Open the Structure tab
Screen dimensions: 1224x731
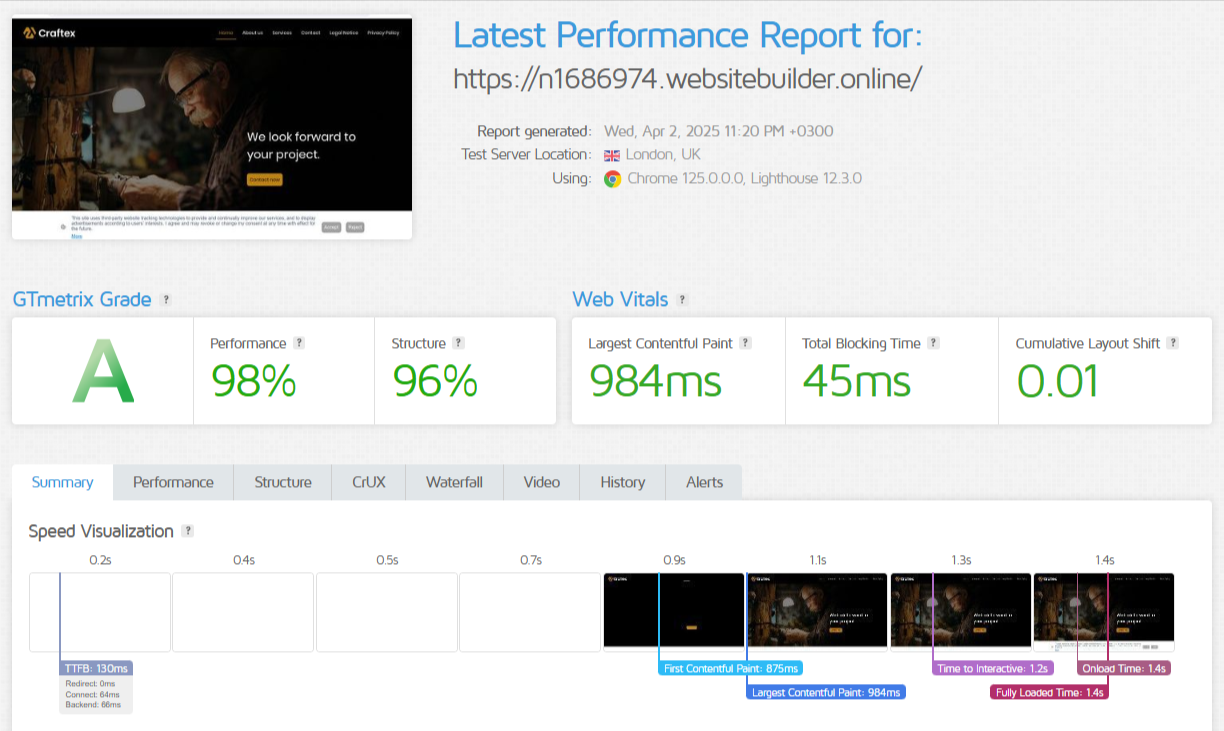[283, 482]
